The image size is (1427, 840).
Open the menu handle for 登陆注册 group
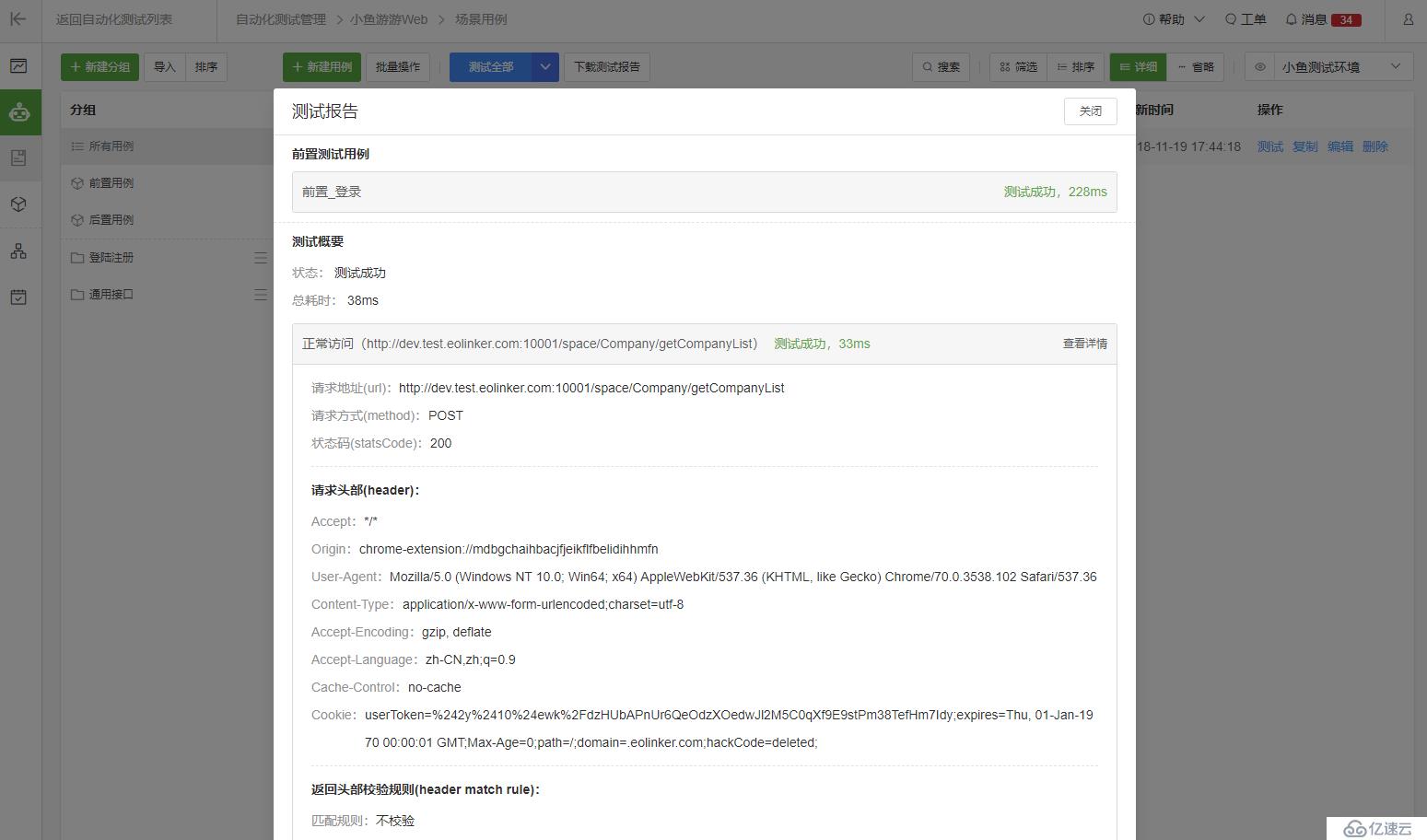261,258
